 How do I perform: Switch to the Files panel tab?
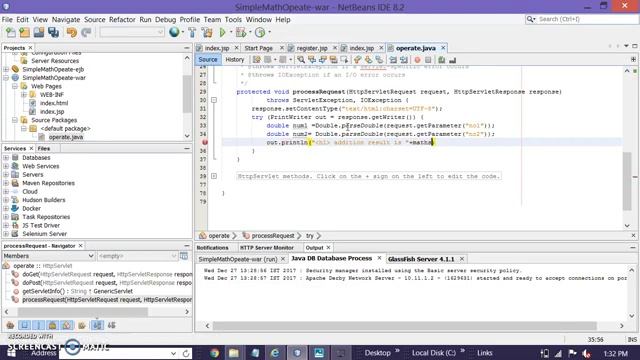(x=44, y=149)
